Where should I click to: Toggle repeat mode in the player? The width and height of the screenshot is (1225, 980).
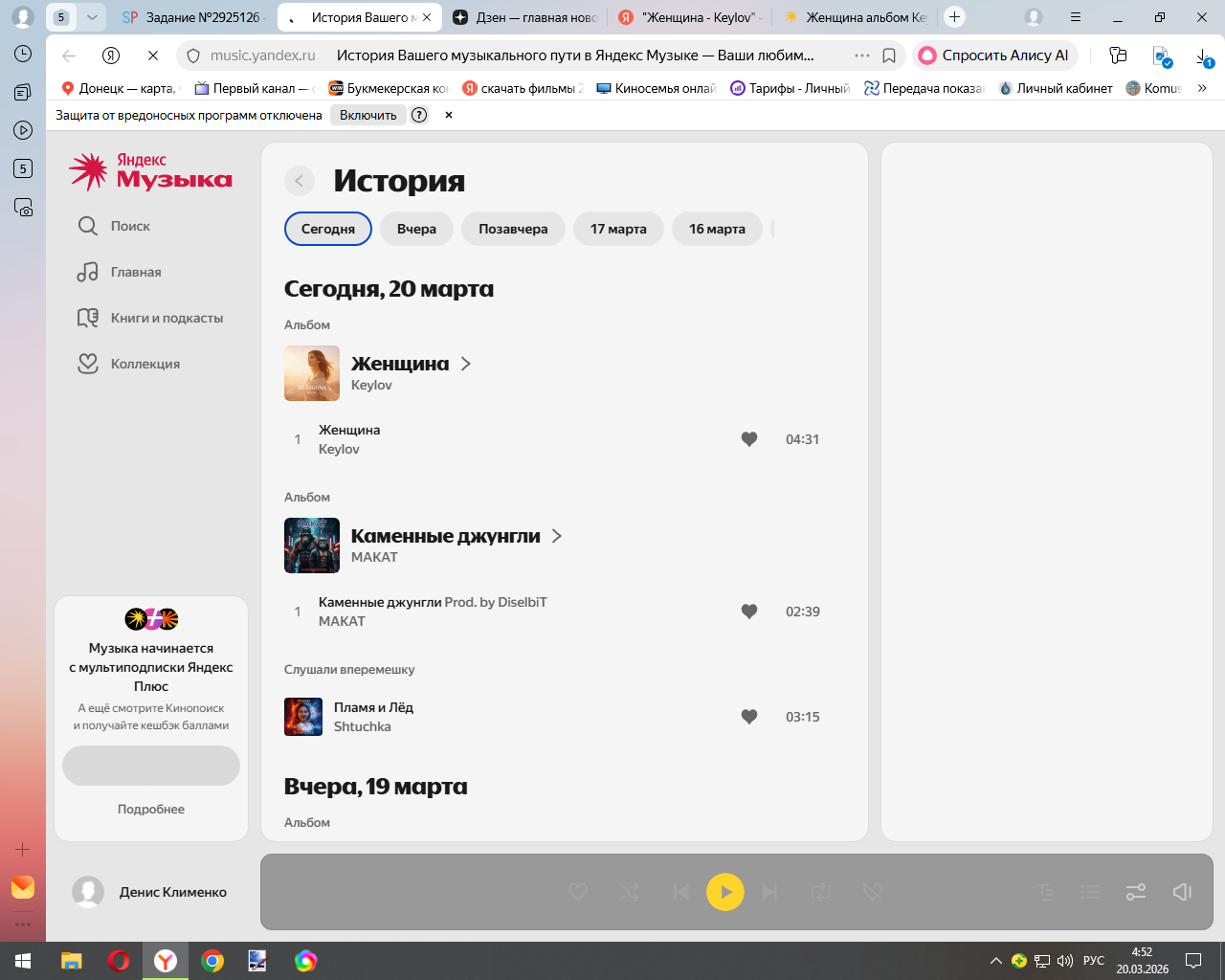(x=821, y=892)
